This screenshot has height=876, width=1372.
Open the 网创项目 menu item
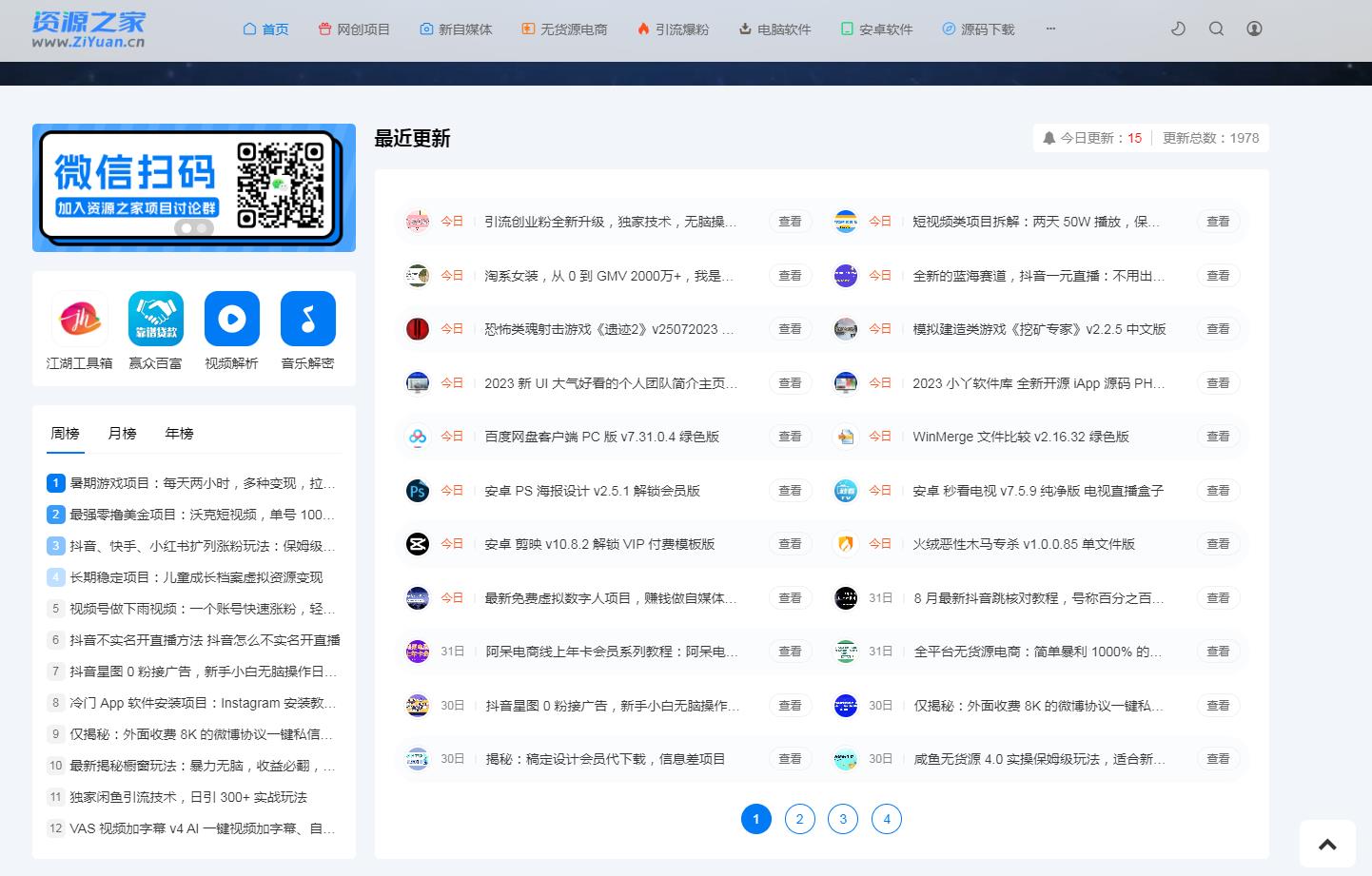354,29
